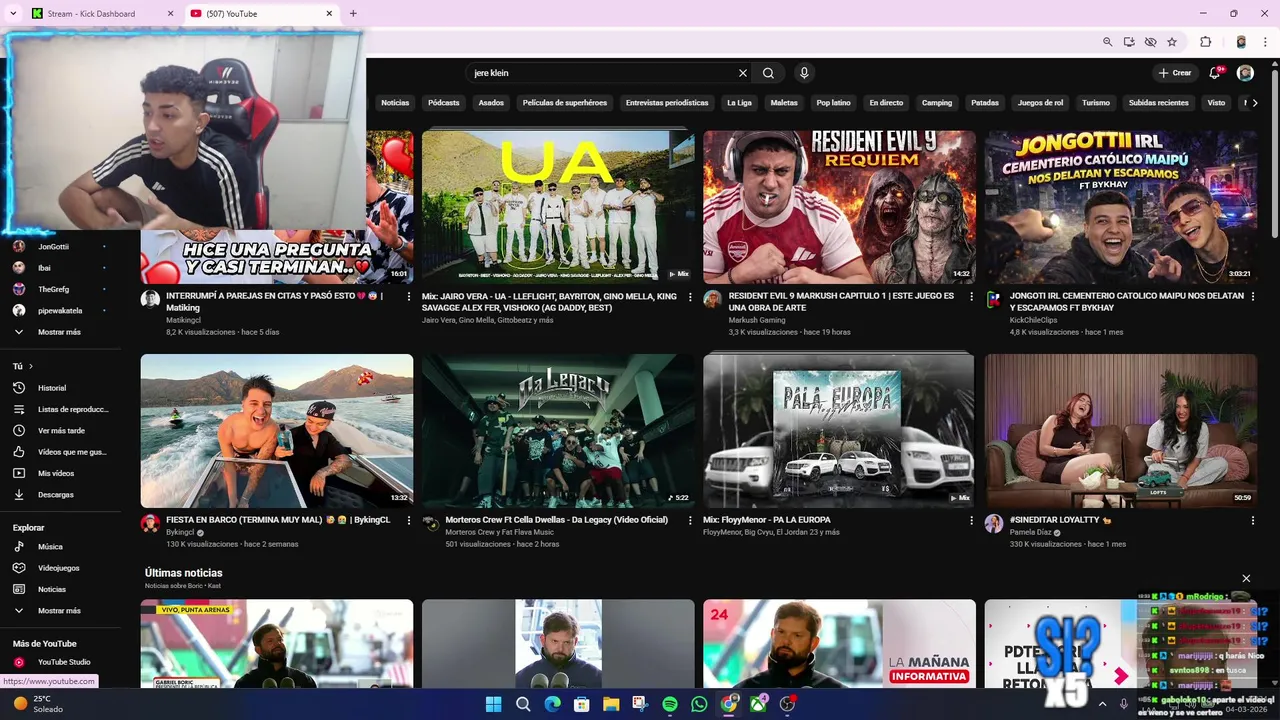
Task: Bookmark this page with the star icon
Action: pos(1172,42)
